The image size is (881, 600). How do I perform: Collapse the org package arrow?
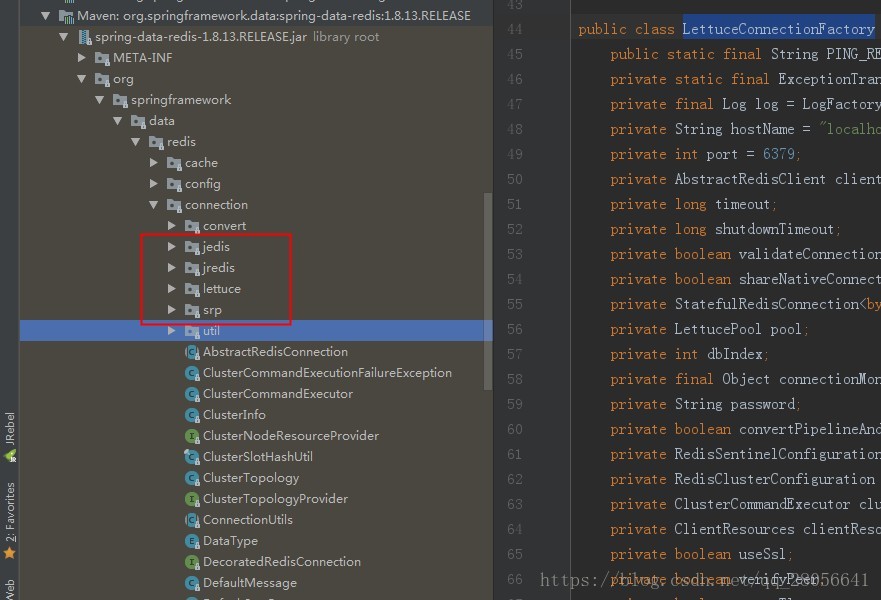coord(81,79)
